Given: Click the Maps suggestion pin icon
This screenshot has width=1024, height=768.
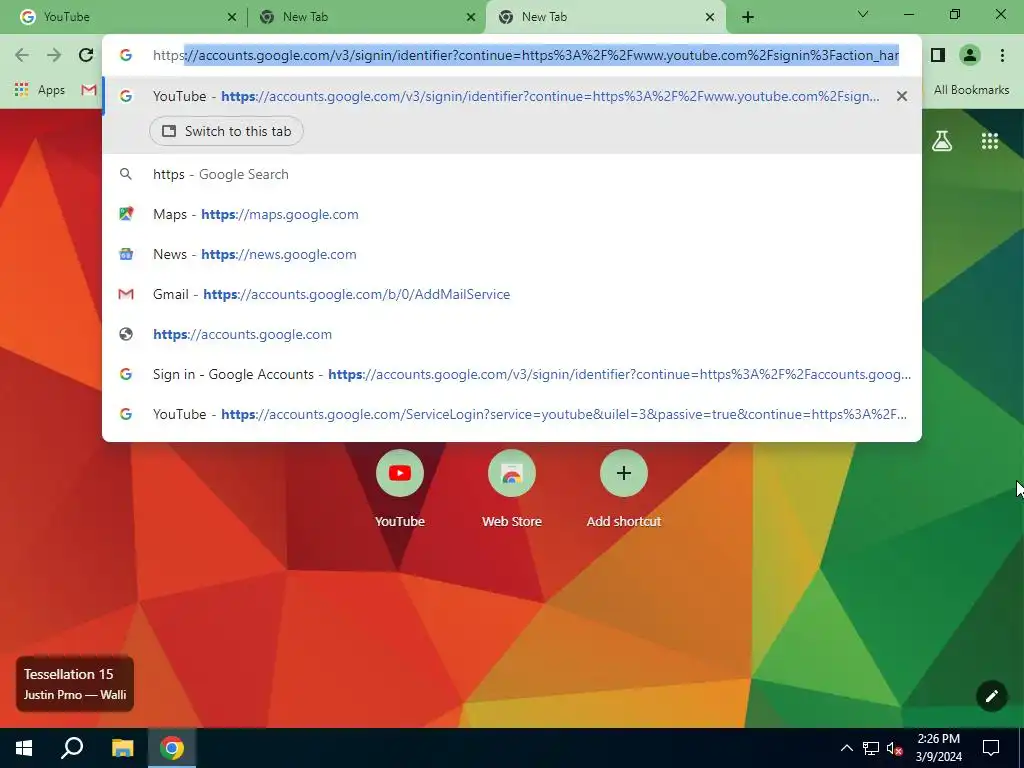Looking at the screenshot, I should [126, 214].
